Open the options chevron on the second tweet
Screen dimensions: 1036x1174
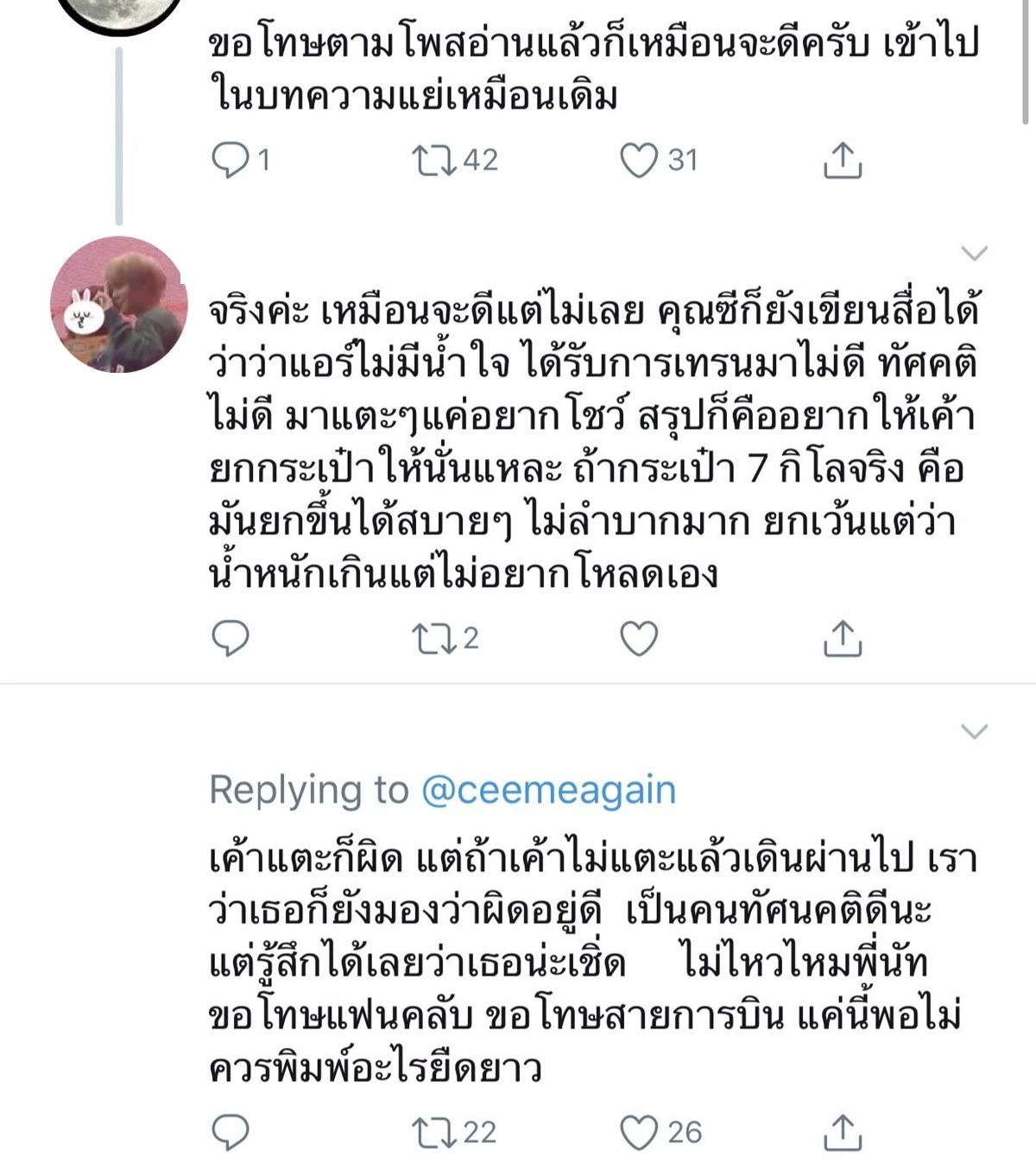click(x=974, y=254)
